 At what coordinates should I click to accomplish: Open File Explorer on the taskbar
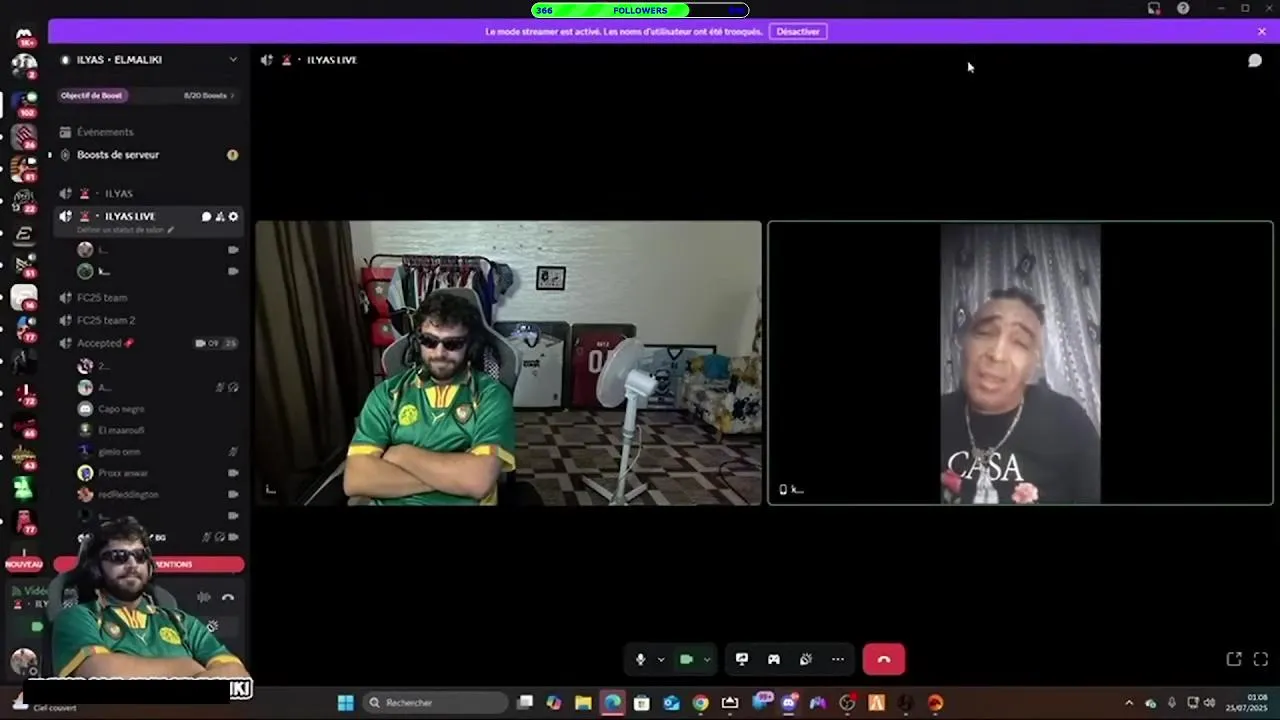583,703
